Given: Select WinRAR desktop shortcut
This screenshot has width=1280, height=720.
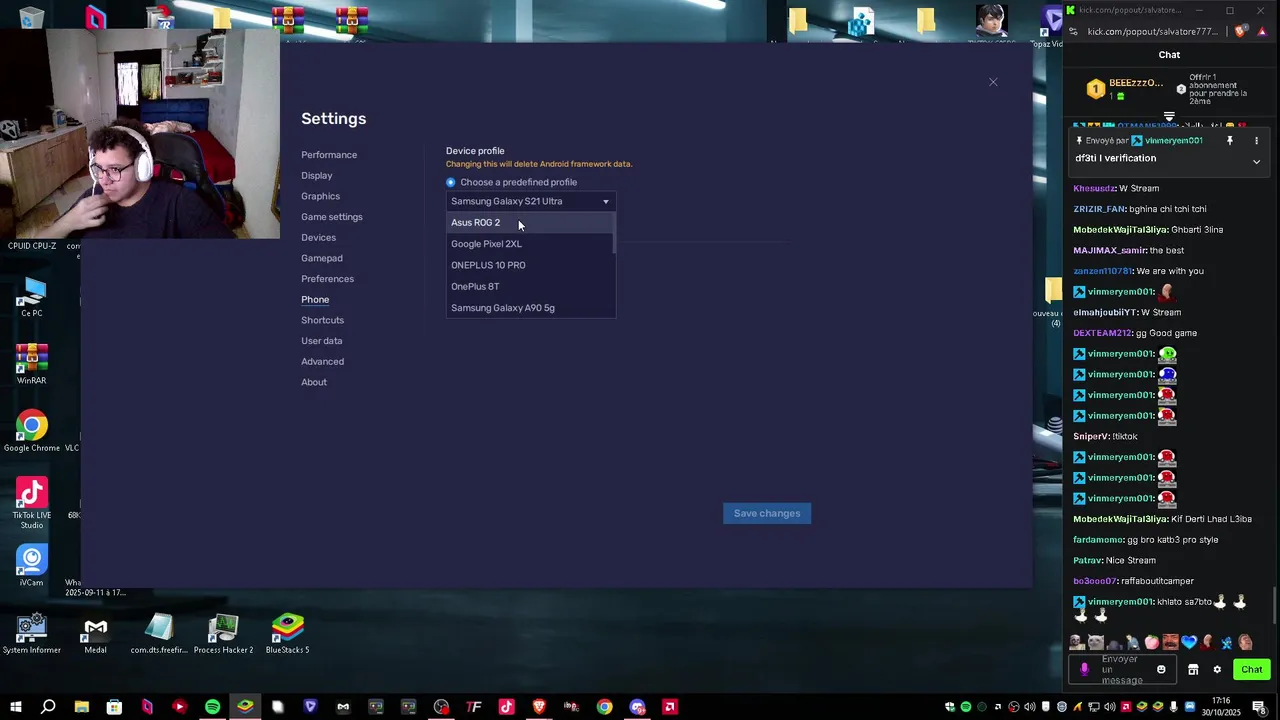Looking at the screenshot, I should tap(32, 365).
